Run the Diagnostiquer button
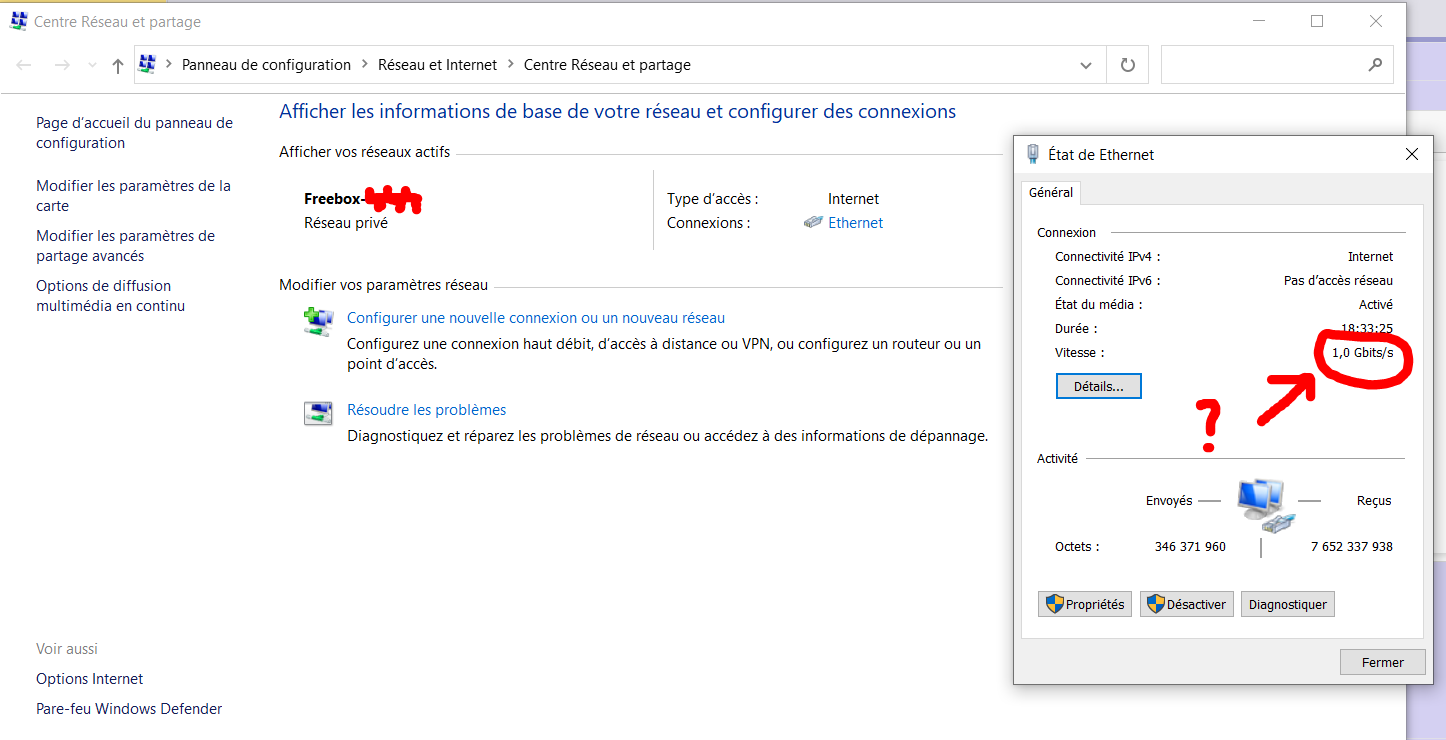 1287,604
